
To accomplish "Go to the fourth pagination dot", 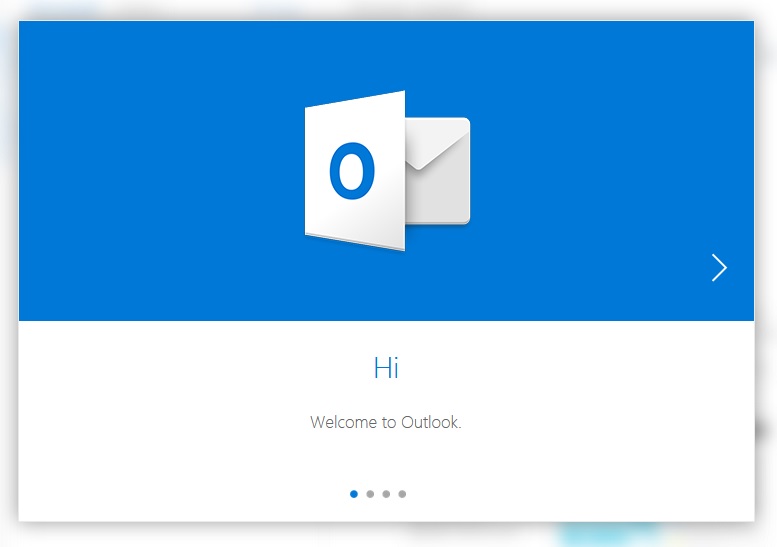I will 402,494.
